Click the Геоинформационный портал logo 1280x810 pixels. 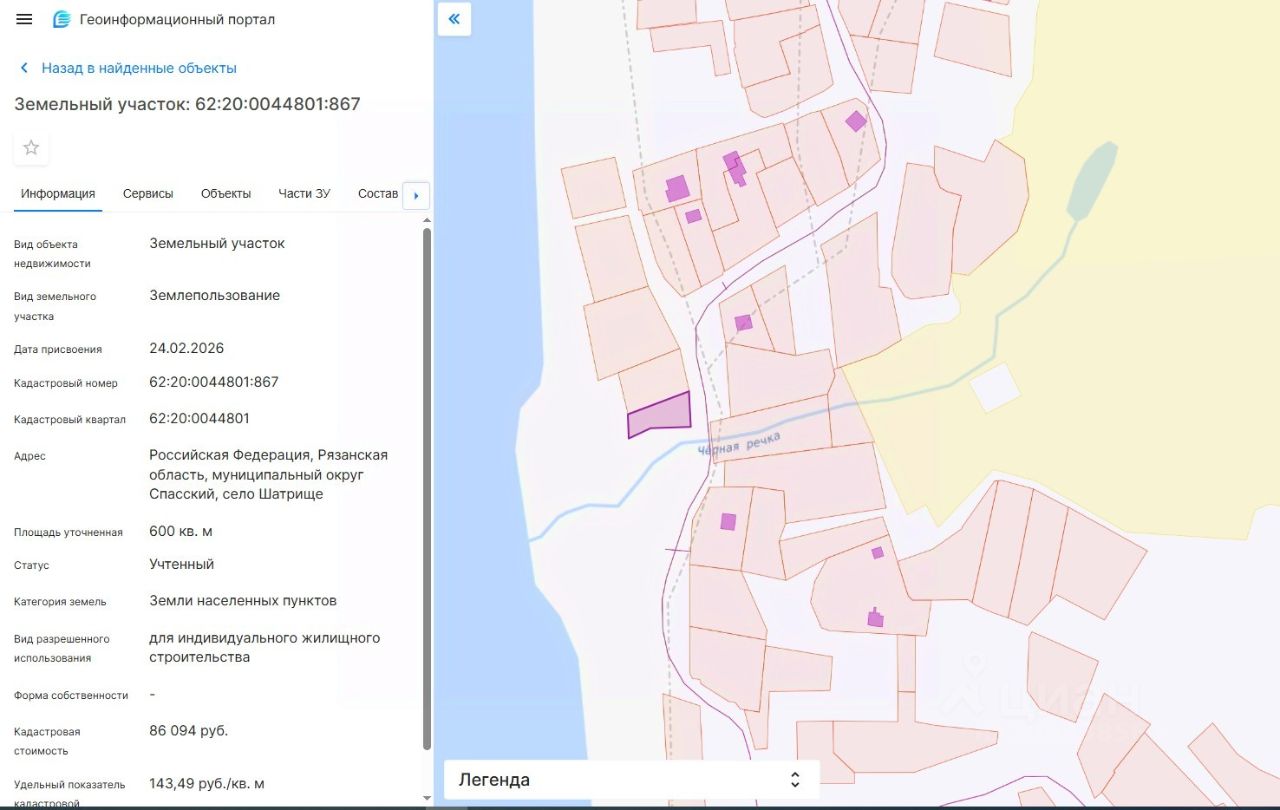tap(62, 20)
